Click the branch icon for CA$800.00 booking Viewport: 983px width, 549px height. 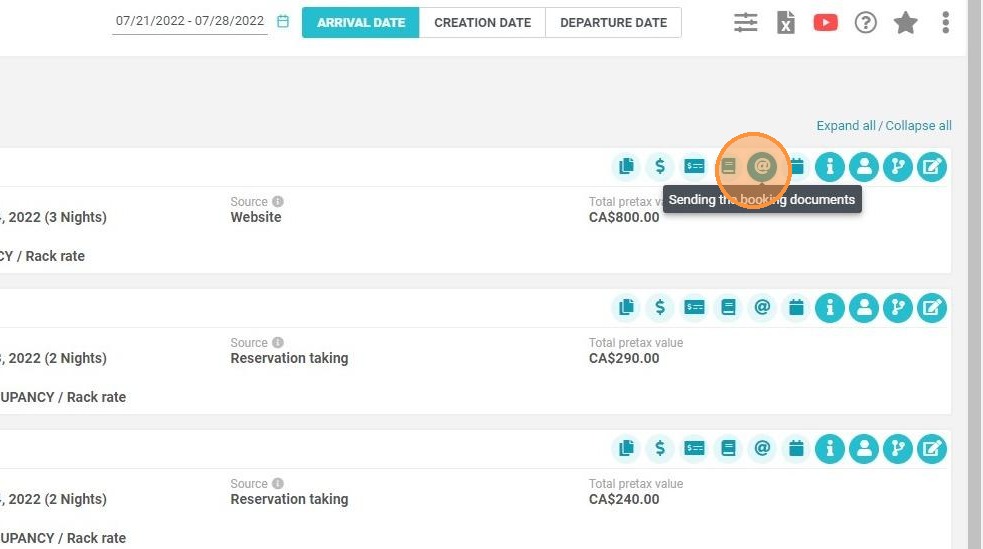(898, 167)
